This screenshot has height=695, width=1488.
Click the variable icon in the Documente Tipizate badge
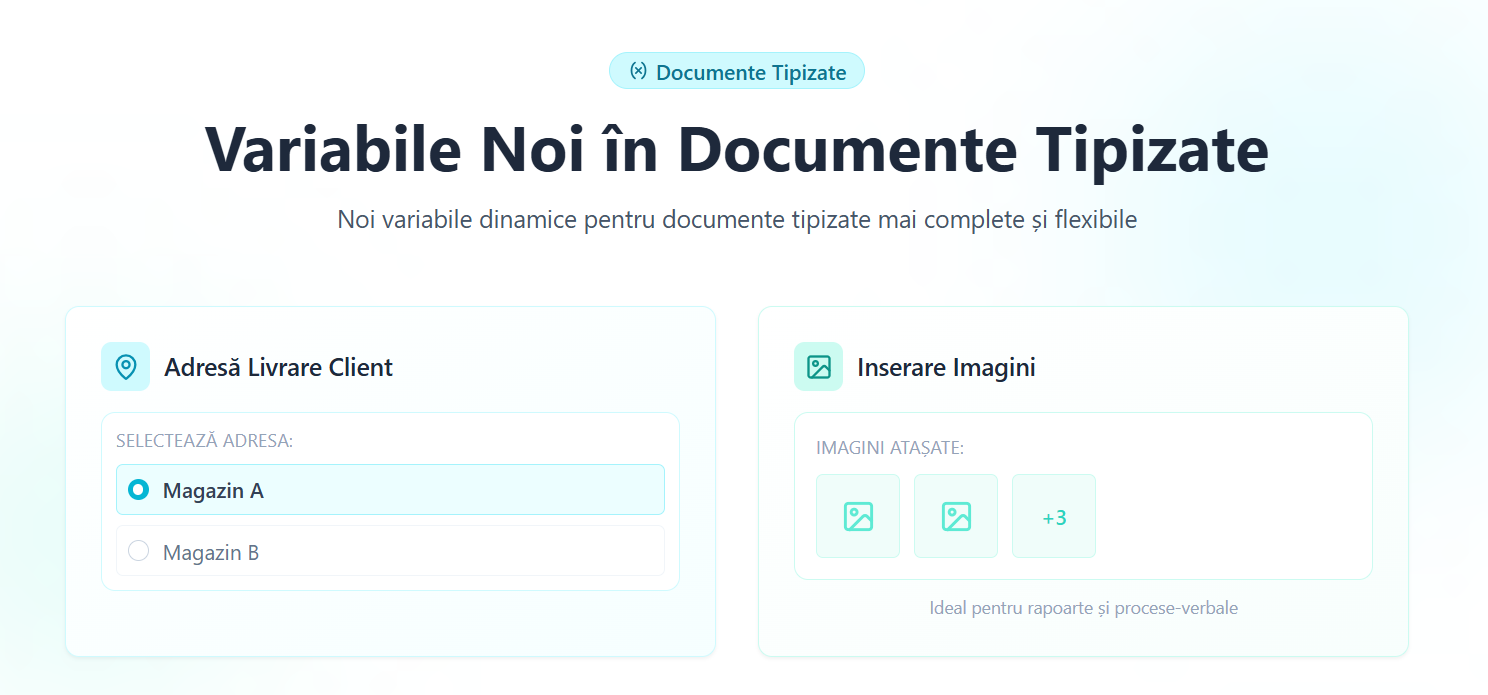click(x=637, y=70)
